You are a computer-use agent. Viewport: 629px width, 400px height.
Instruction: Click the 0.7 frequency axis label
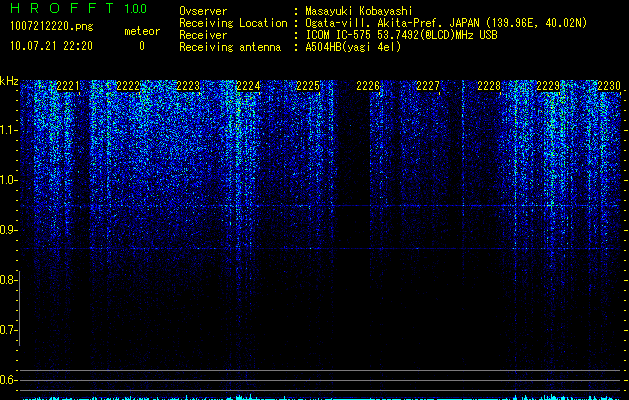click(8, 330)
